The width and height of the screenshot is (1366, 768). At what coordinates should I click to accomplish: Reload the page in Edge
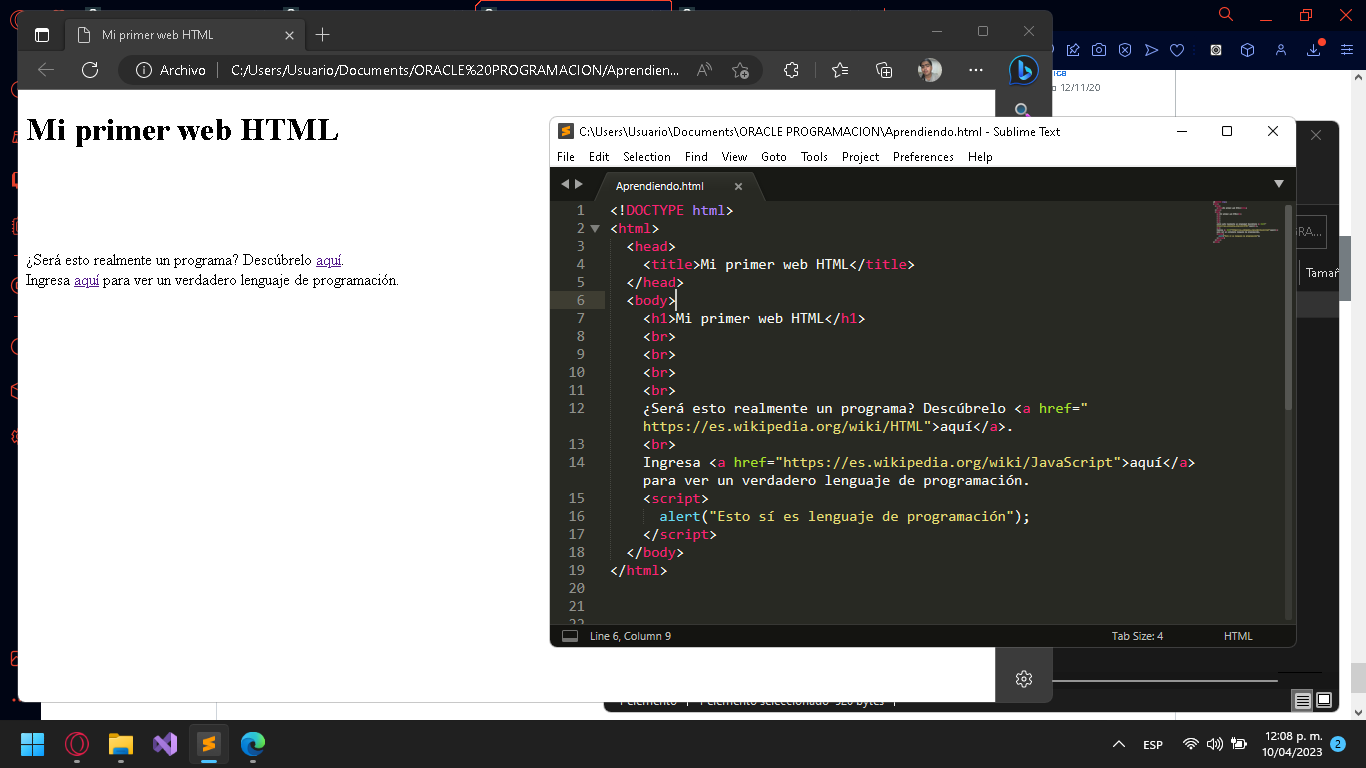coord(90,70)
